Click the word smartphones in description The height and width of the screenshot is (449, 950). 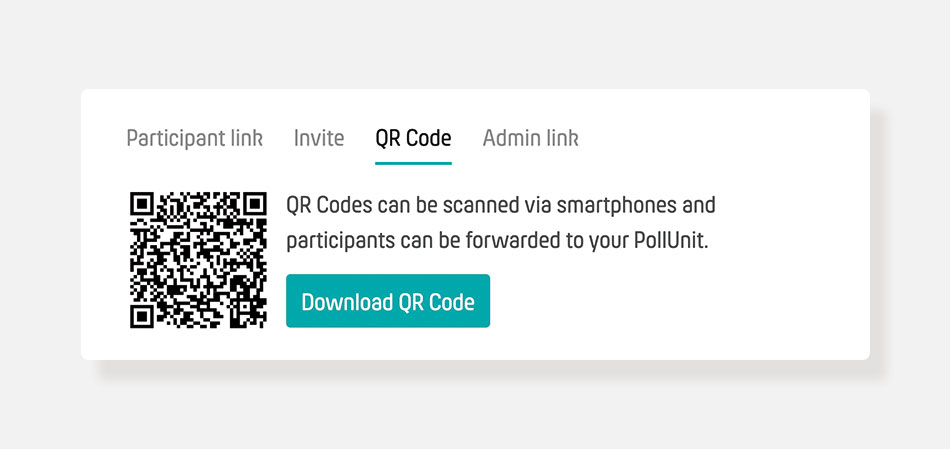616,206
